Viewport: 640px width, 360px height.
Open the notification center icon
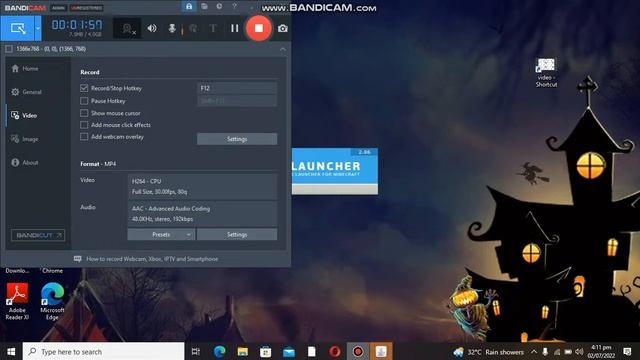pyautogui.click(x=627, y=351)
